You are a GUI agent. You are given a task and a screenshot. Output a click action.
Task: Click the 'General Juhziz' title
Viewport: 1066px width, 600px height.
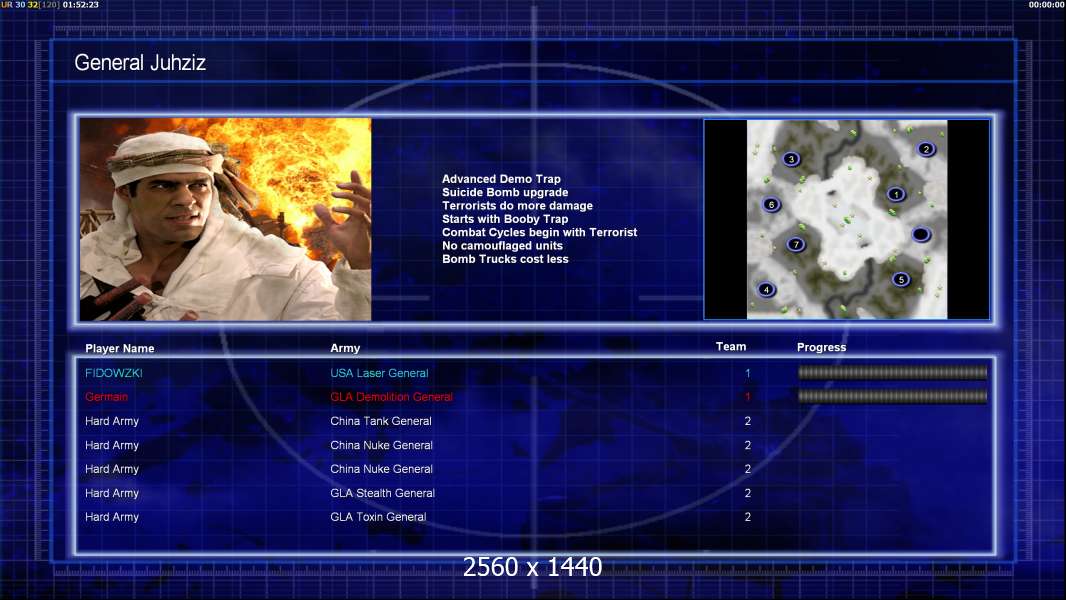pos(140,63)
